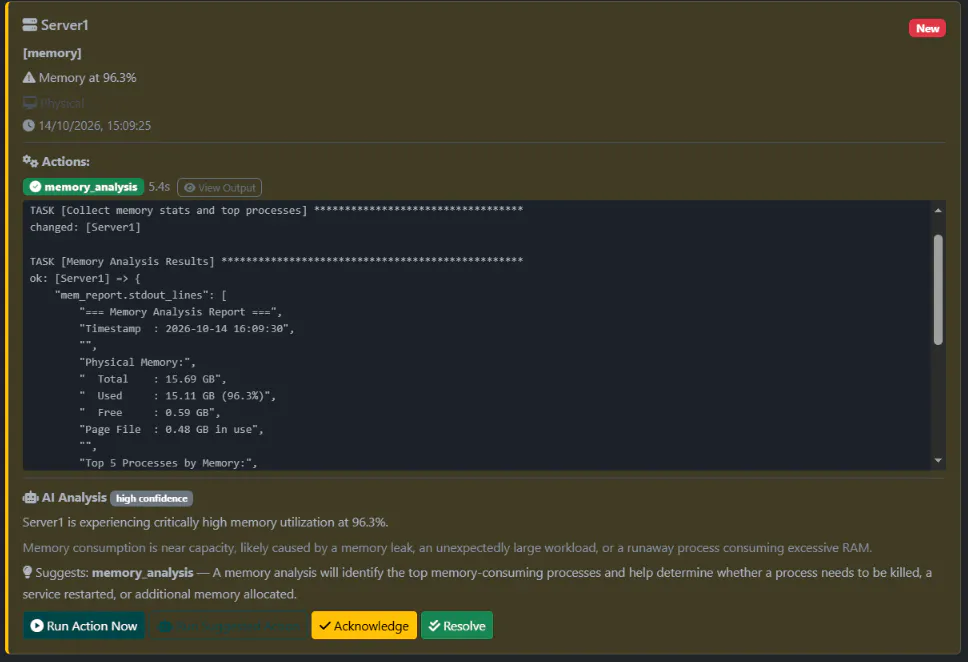Click the line 'TASK [Collect memory stats and top processes]'
The image size is (968, 662).
point(276,210)
